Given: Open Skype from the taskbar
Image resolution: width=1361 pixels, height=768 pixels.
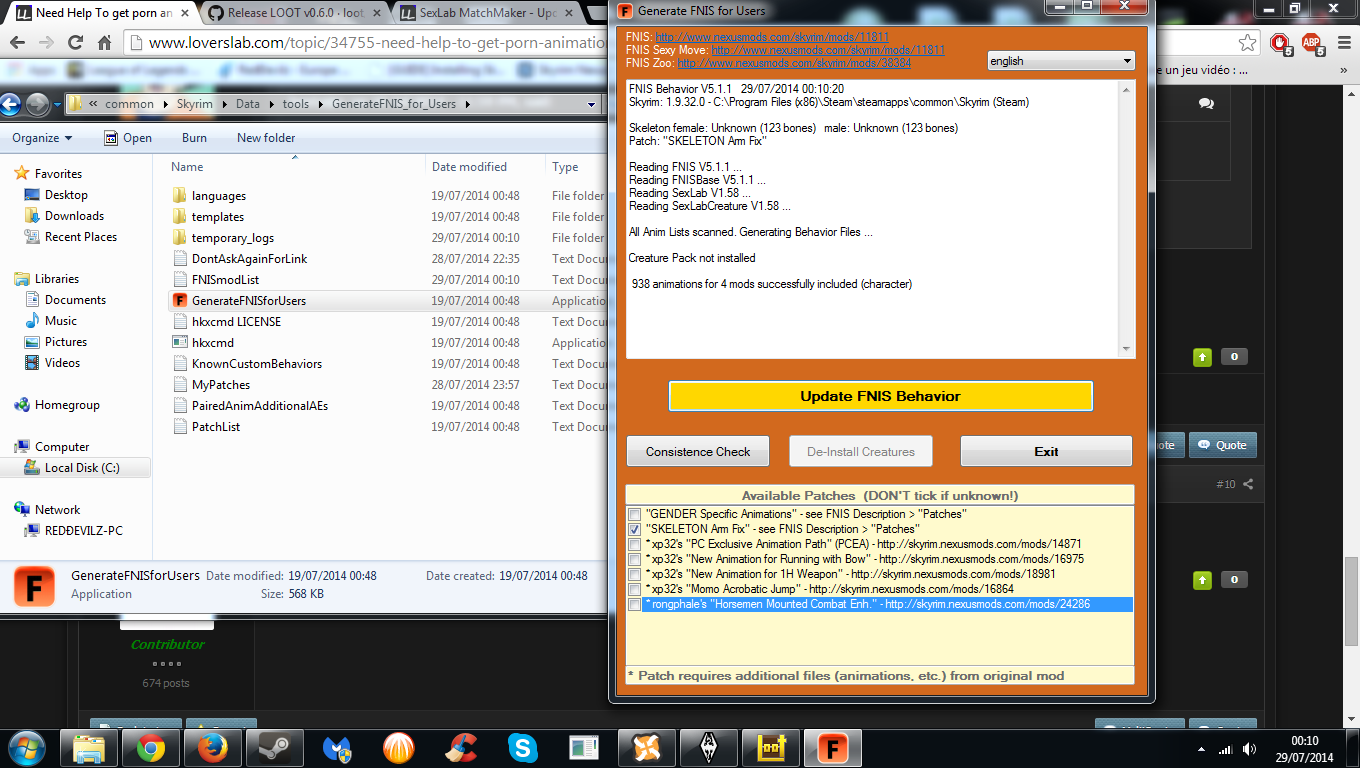Looking at the screenshot, I should 522,747.
